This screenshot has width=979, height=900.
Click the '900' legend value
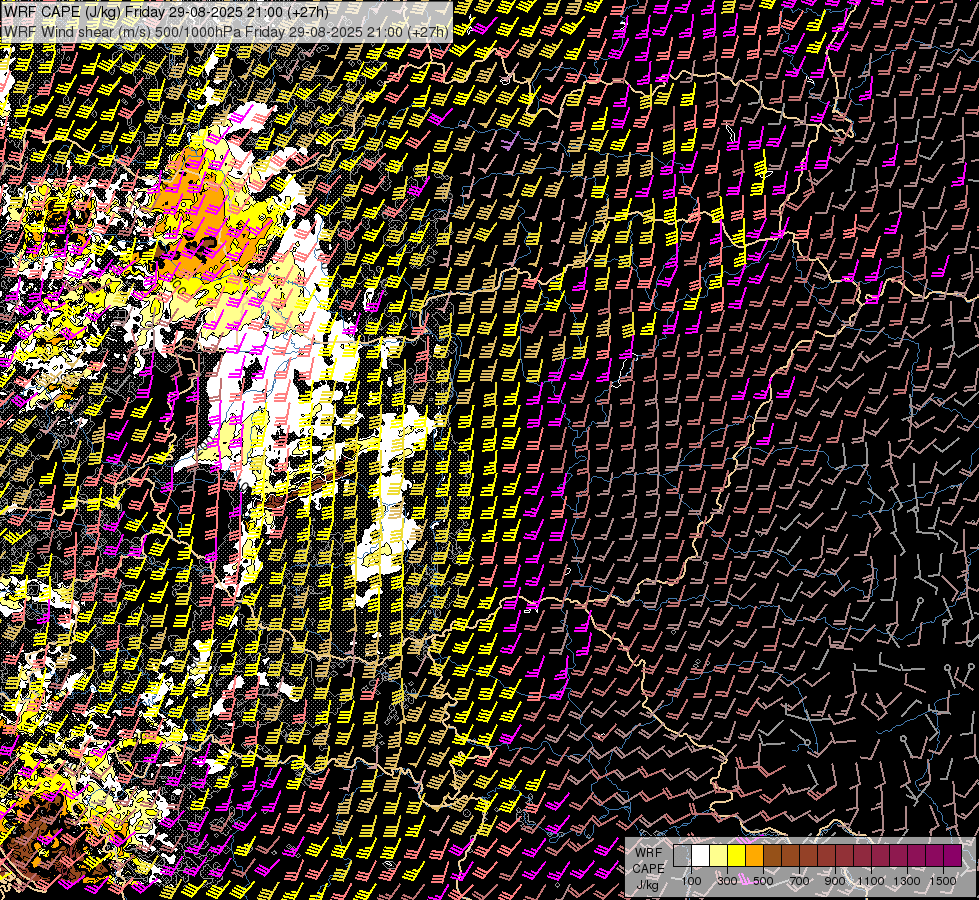(x=835, y=881)
